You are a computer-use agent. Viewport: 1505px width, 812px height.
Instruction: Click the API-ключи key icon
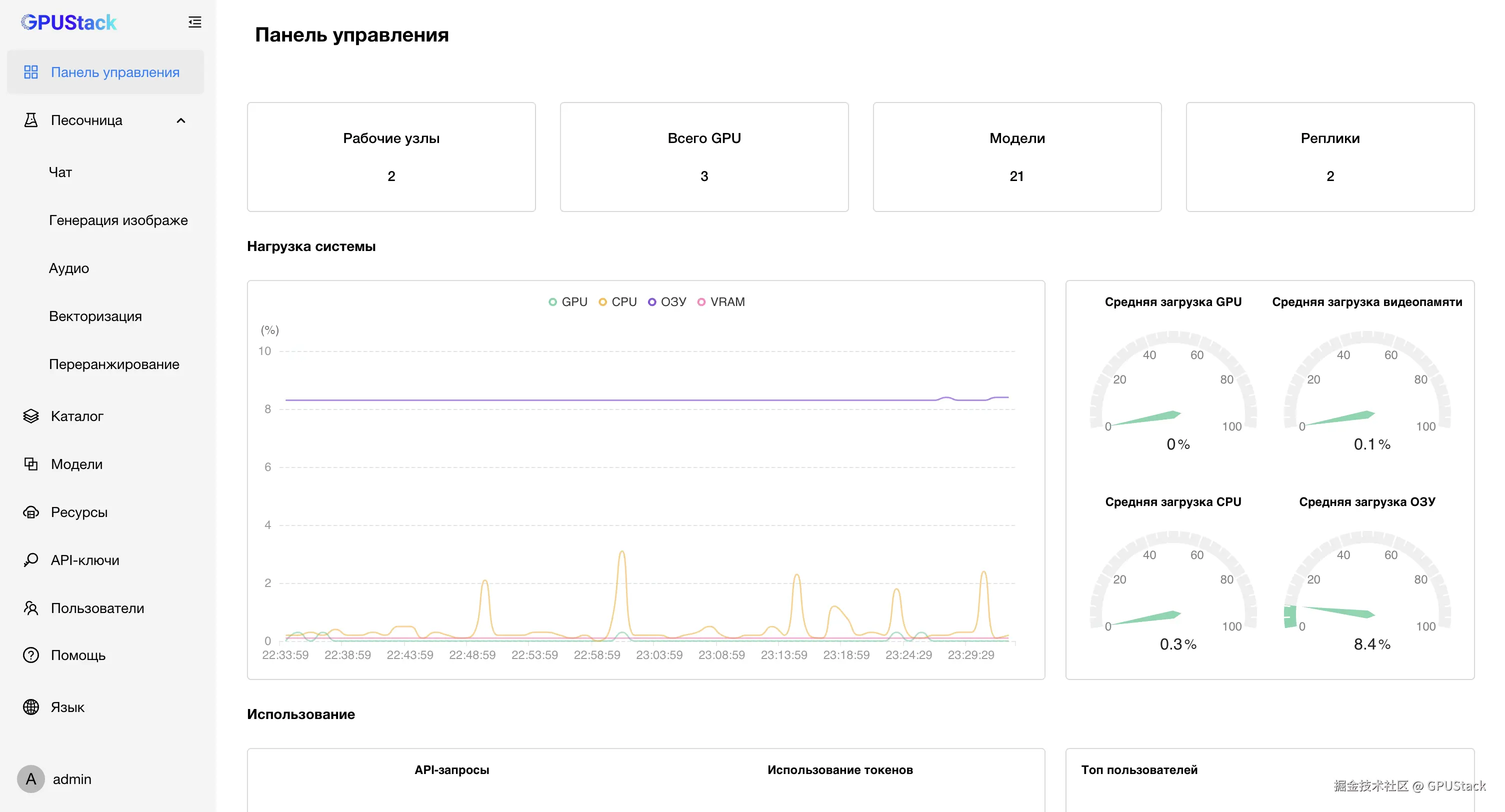pos(30,559)
